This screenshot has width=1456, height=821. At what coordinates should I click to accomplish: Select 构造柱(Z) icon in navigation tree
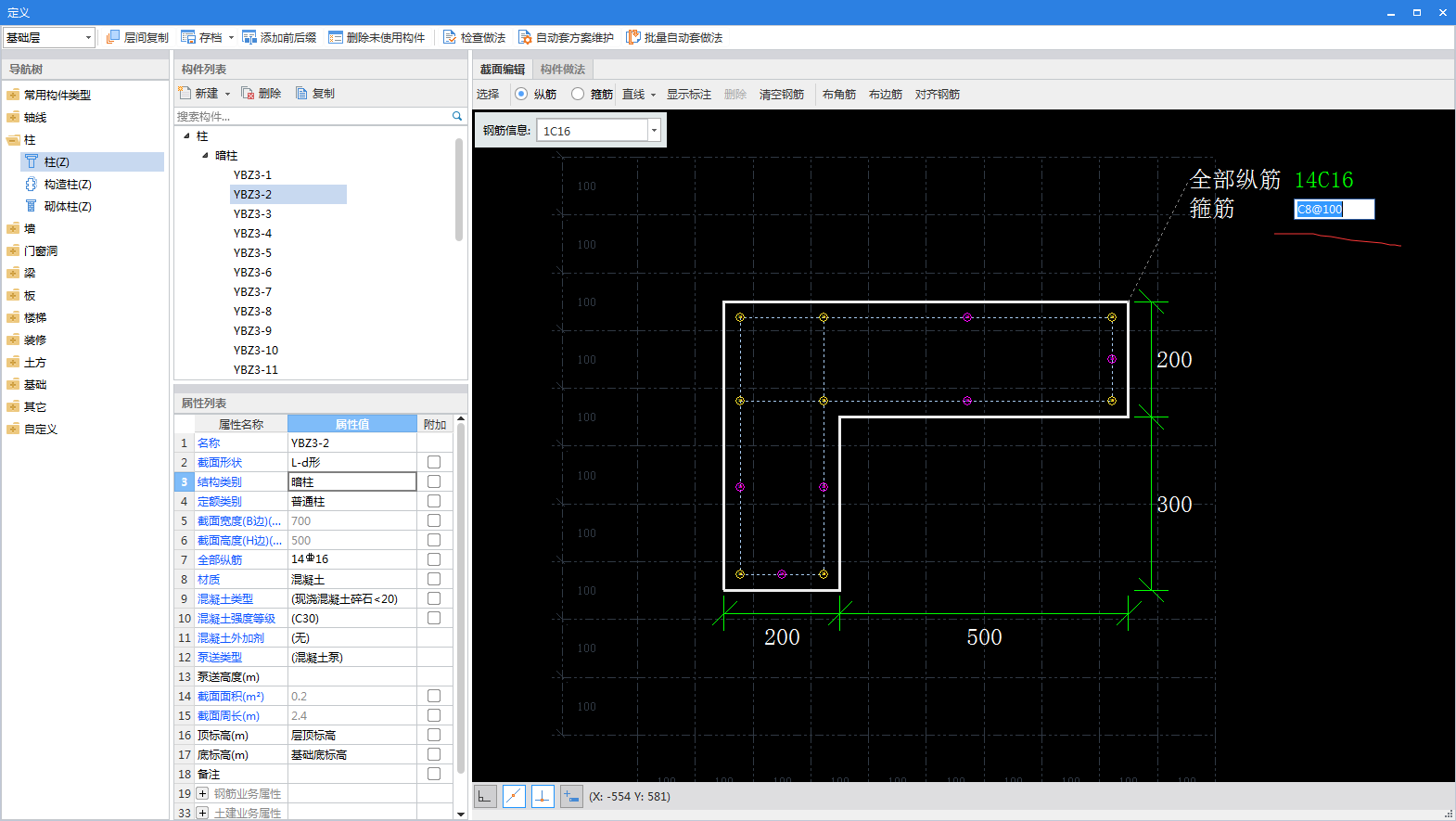32,184
